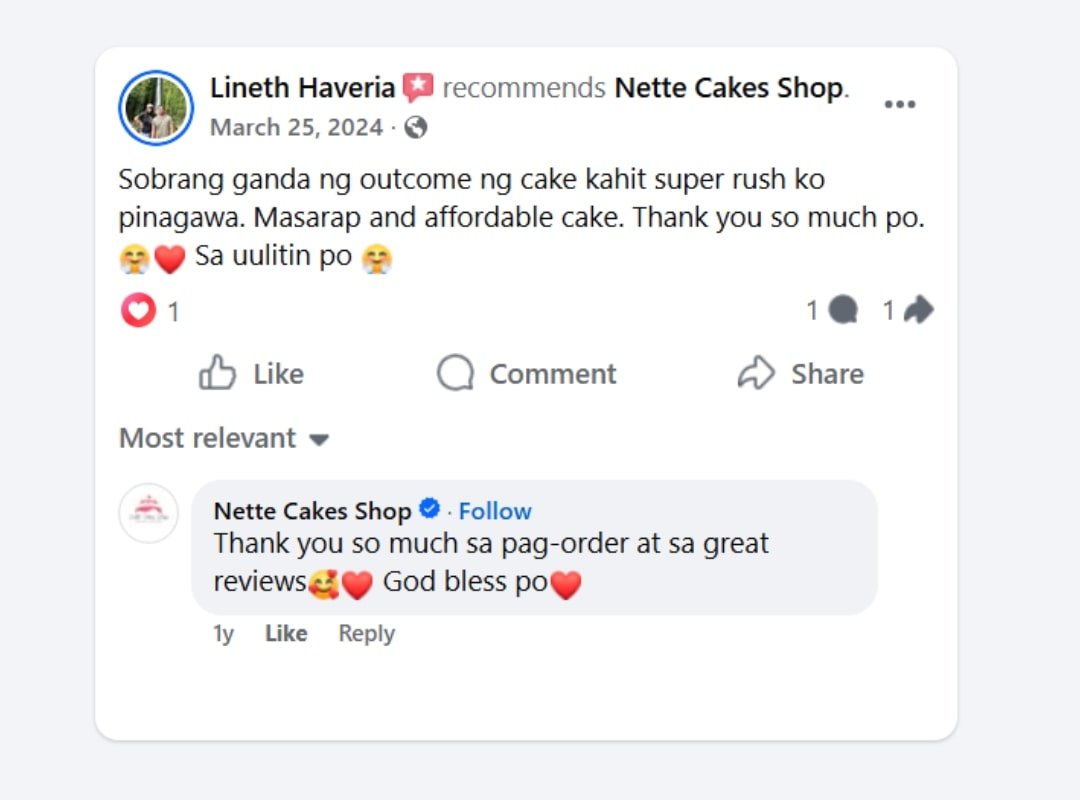Click the heart reaction icon
The image size is (1080, 800).
point(138,311)
